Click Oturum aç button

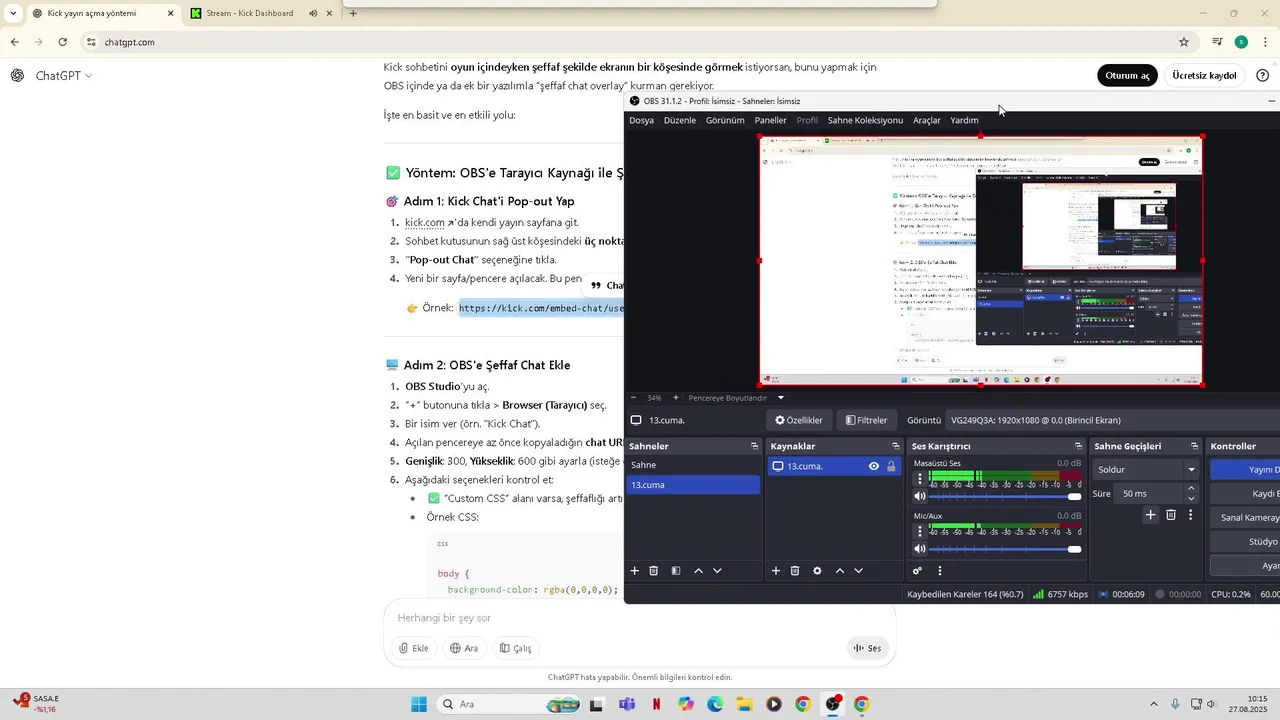(1128, 75)
